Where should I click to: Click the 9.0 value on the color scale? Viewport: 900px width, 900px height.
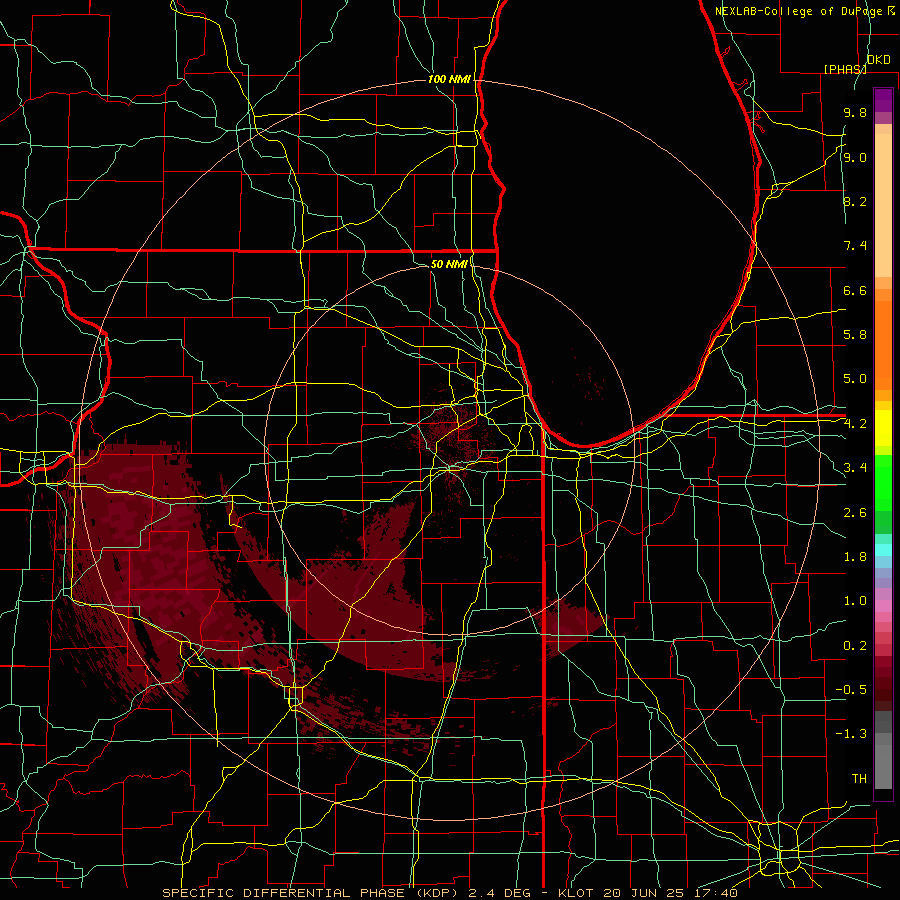pyautogui.click(x=855, y=157)
